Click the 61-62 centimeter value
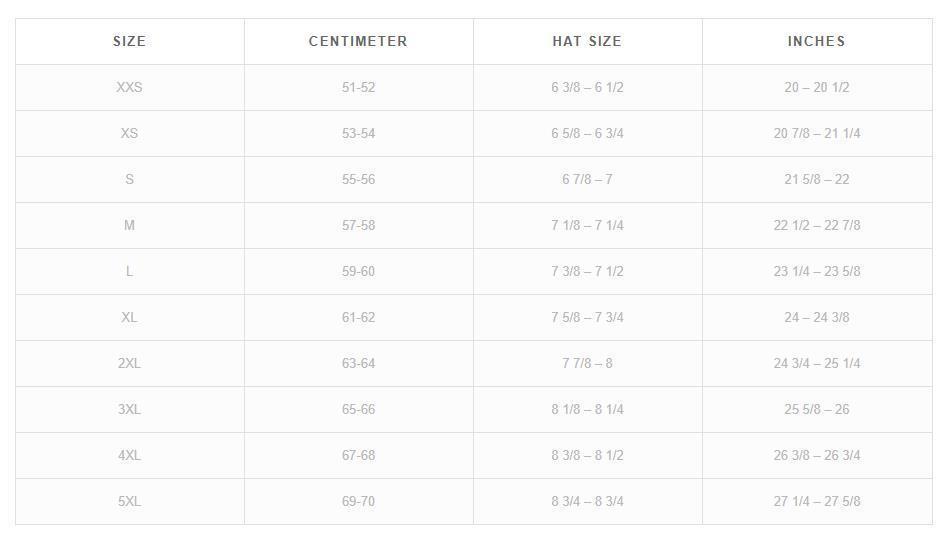 click(x=358, y=317)
